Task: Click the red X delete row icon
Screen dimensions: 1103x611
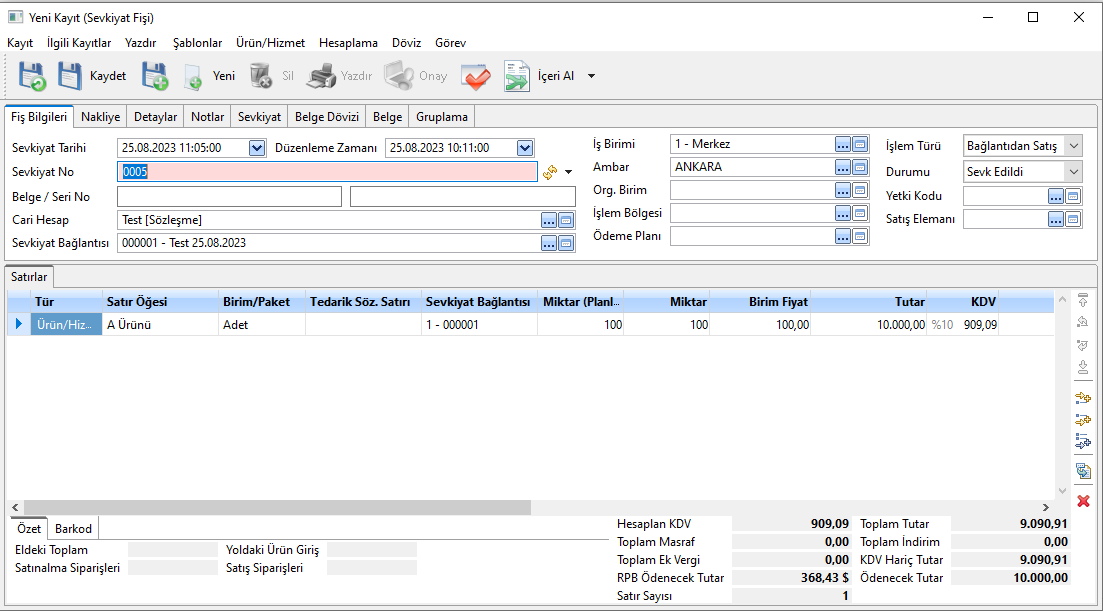Action: click(1083, 500)
